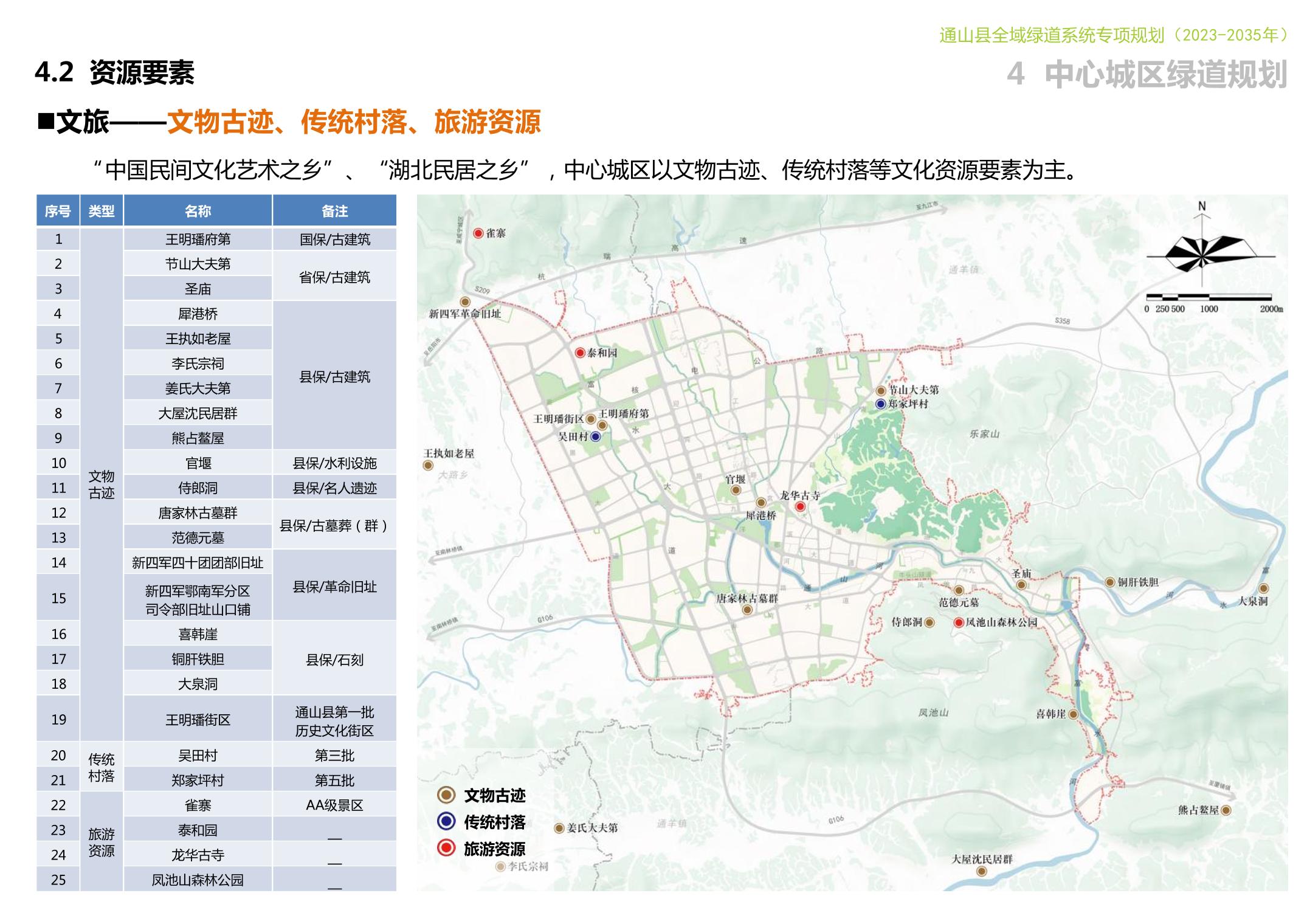
Task: Click the 乐家山 map label
Action: tap(984, 434)
